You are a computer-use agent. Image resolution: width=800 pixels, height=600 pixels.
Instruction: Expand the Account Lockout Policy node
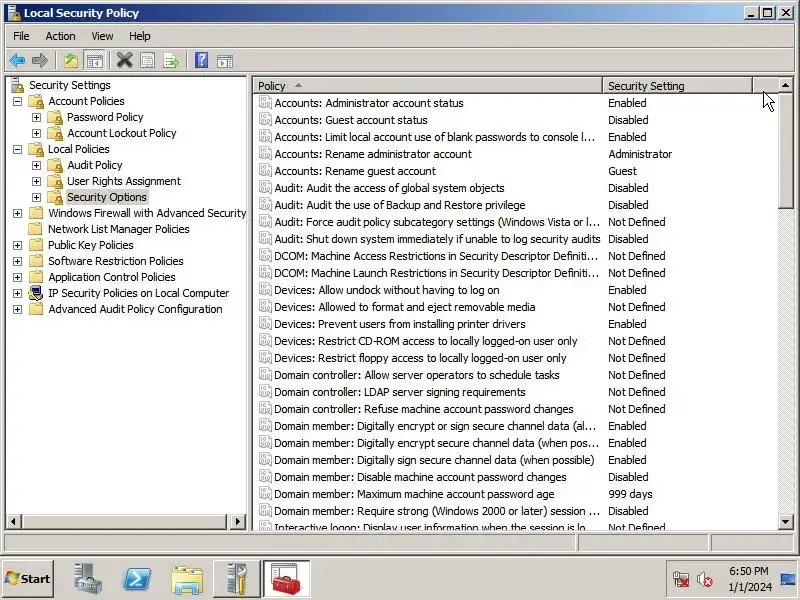[36, 133]
